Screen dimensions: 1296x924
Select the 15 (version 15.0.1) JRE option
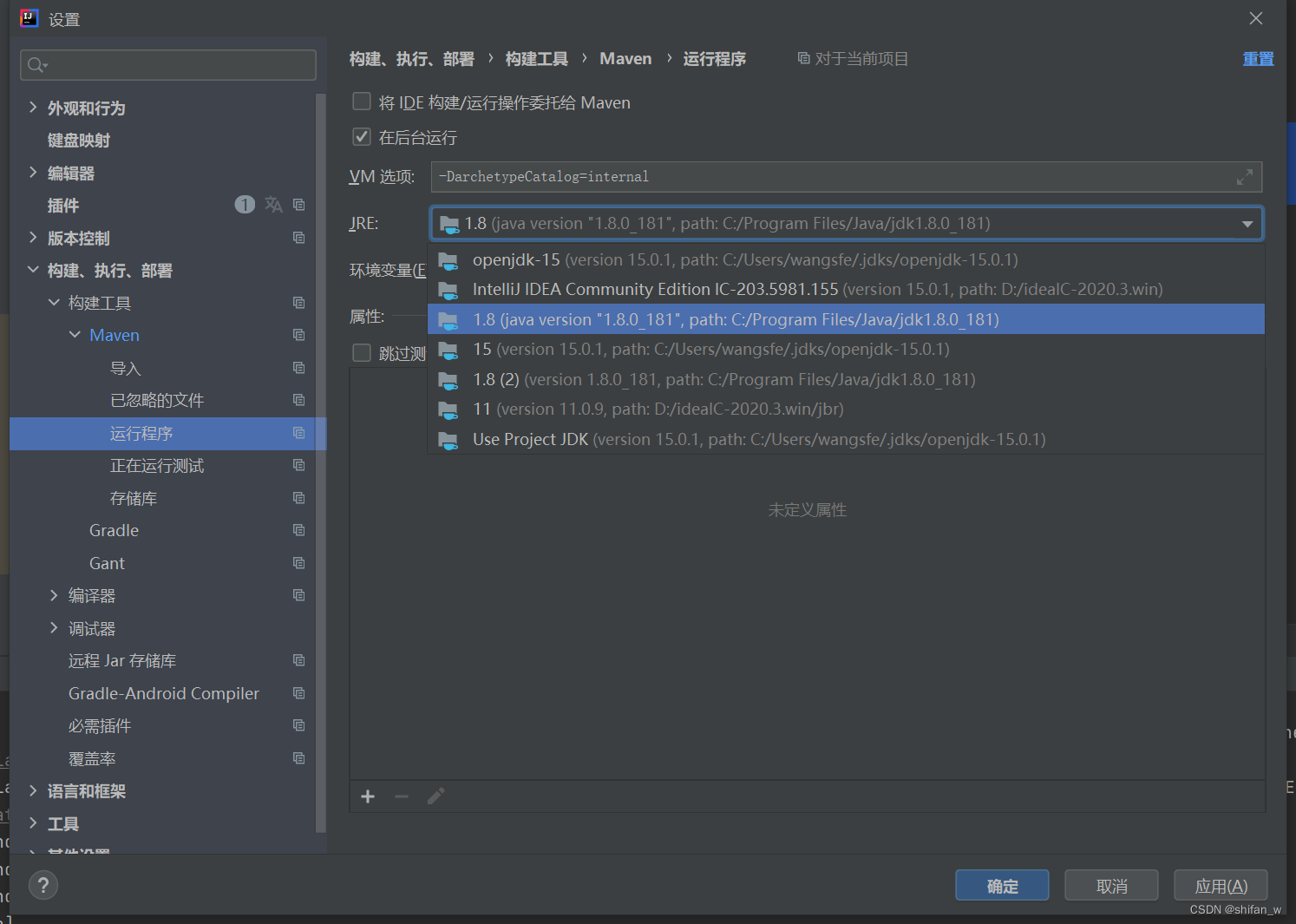pyautogui.click(x=847, y=349)
